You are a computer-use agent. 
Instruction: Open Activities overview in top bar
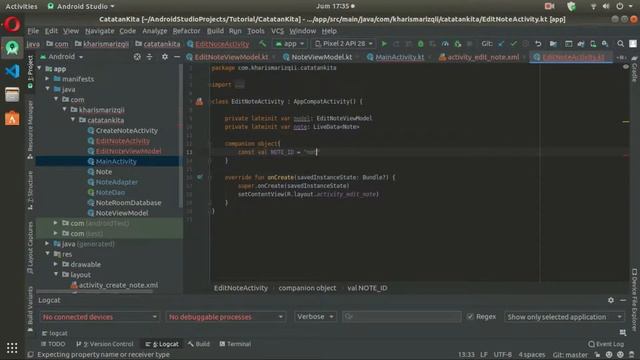(21, 6)
